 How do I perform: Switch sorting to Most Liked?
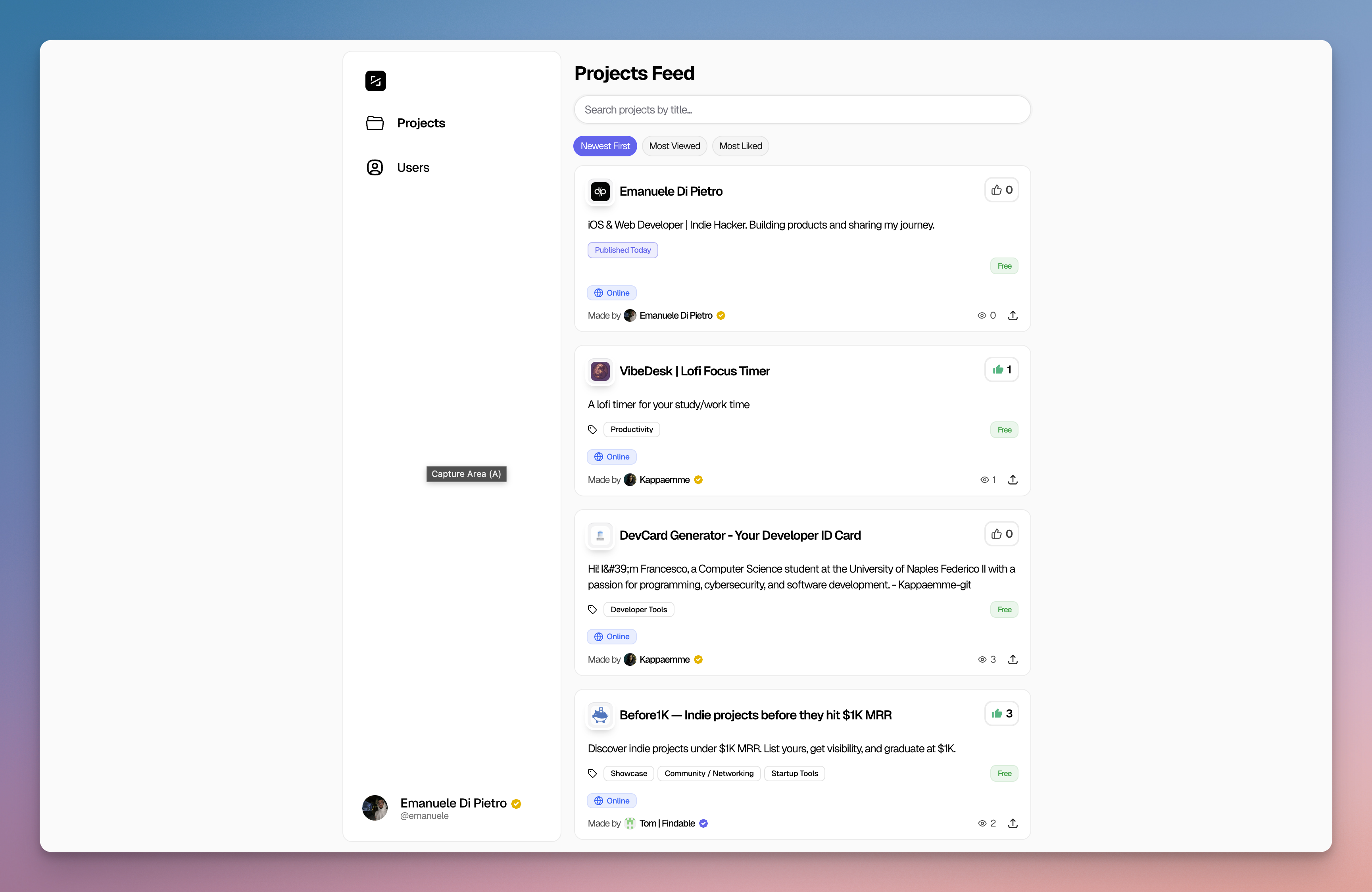click(740, 146)
